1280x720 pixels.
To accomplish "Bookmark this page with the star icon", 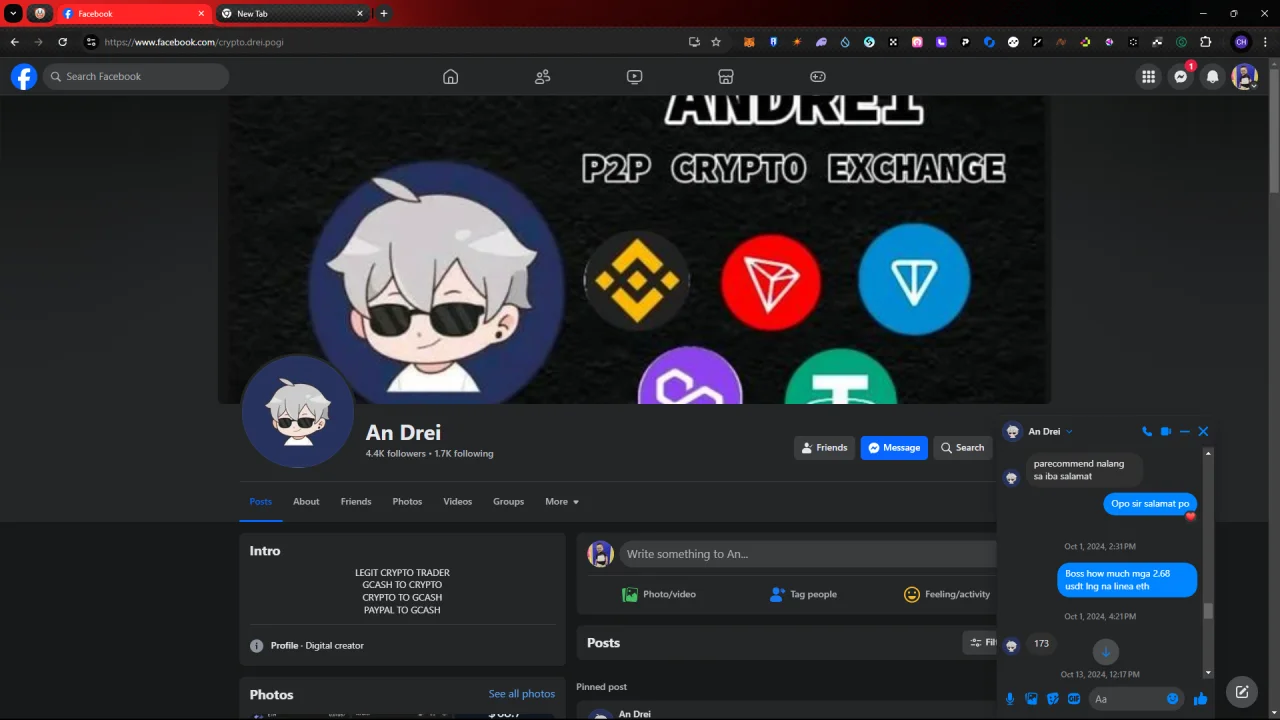I will pyautogui.click(x=716, y=42).
